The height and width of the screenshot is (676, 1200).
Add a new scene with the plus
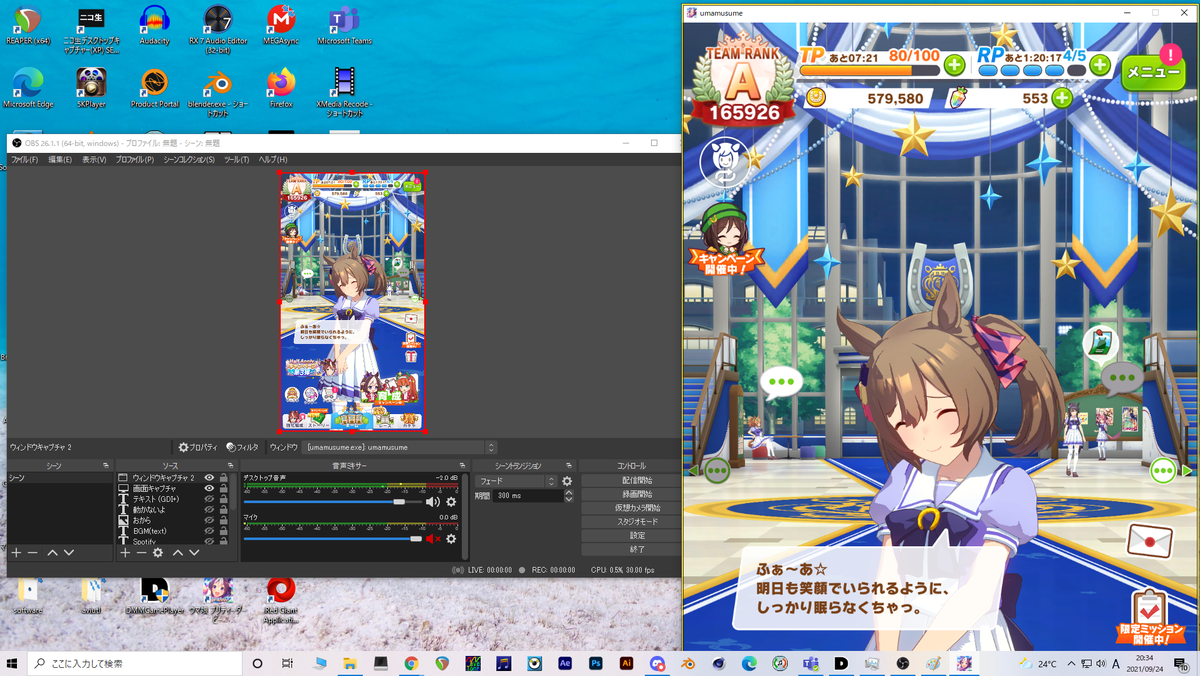click(16, 552)
